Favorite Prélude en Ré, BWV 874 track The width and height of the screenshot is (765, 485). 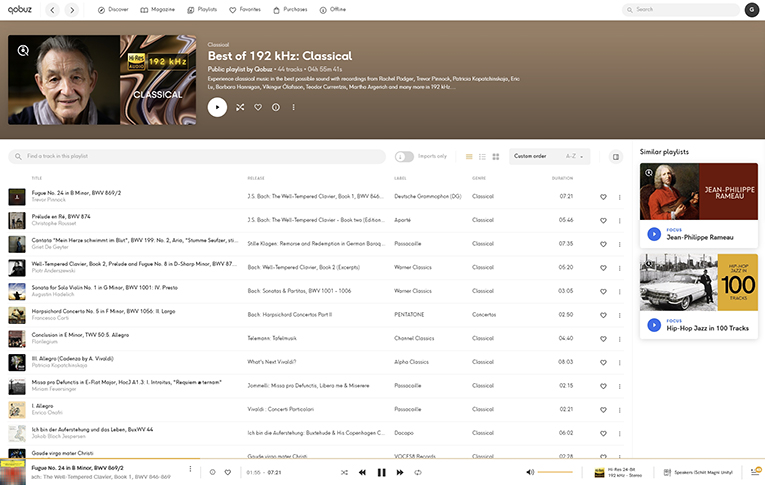click(x=603, y=221)
